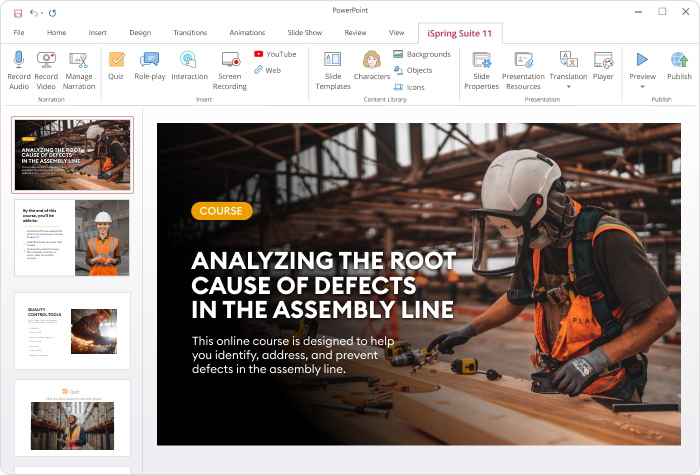
Task: Go to the Animations tab
Action: tap(247, 33)
